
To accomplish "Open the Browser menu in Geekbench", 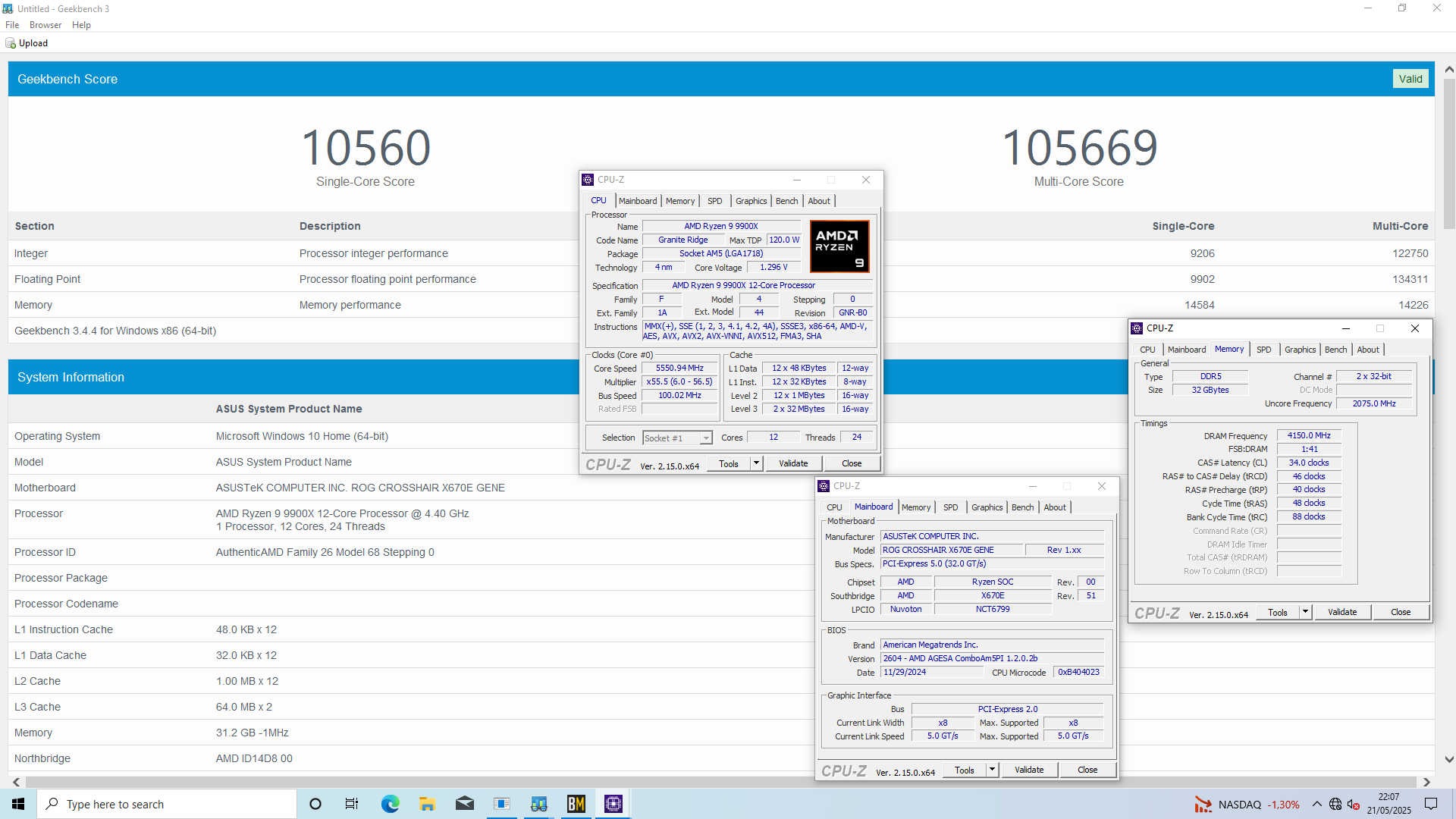I will point(45,25).
